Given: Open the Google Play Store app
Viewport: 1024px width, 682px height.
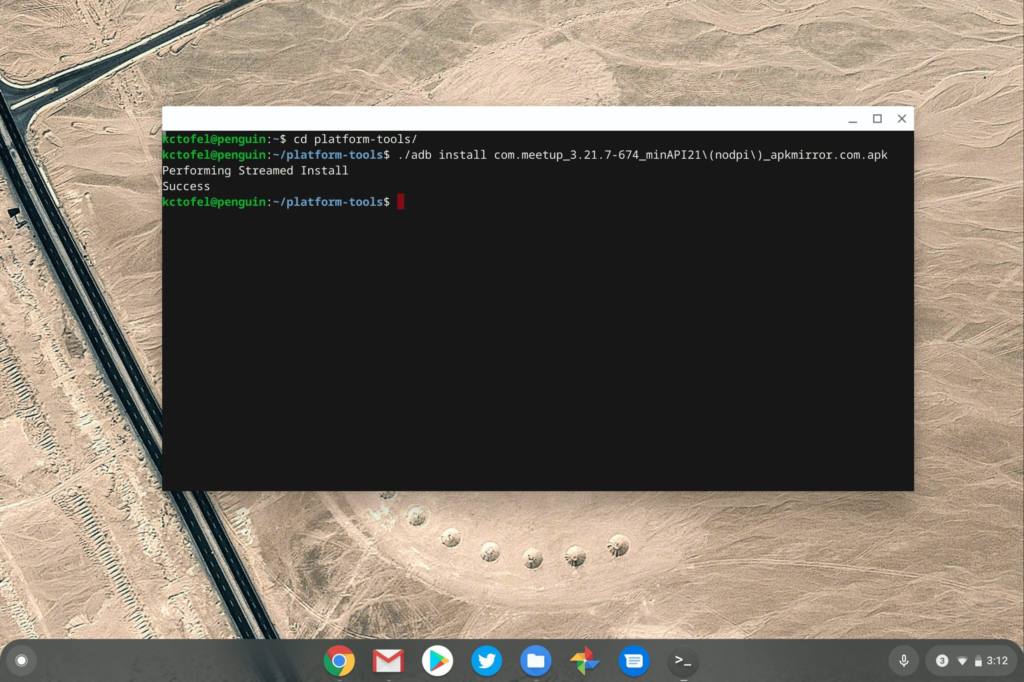Looking at the screenshot, I should coord(438,661).
